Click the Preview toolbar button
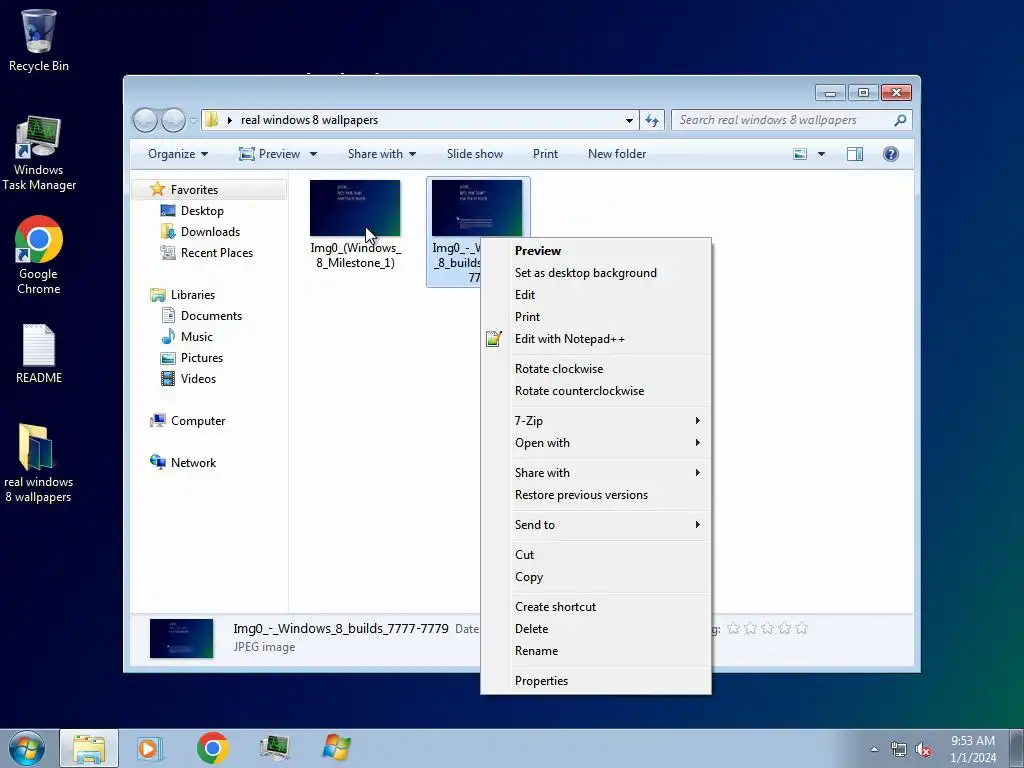 click(270, 154)
